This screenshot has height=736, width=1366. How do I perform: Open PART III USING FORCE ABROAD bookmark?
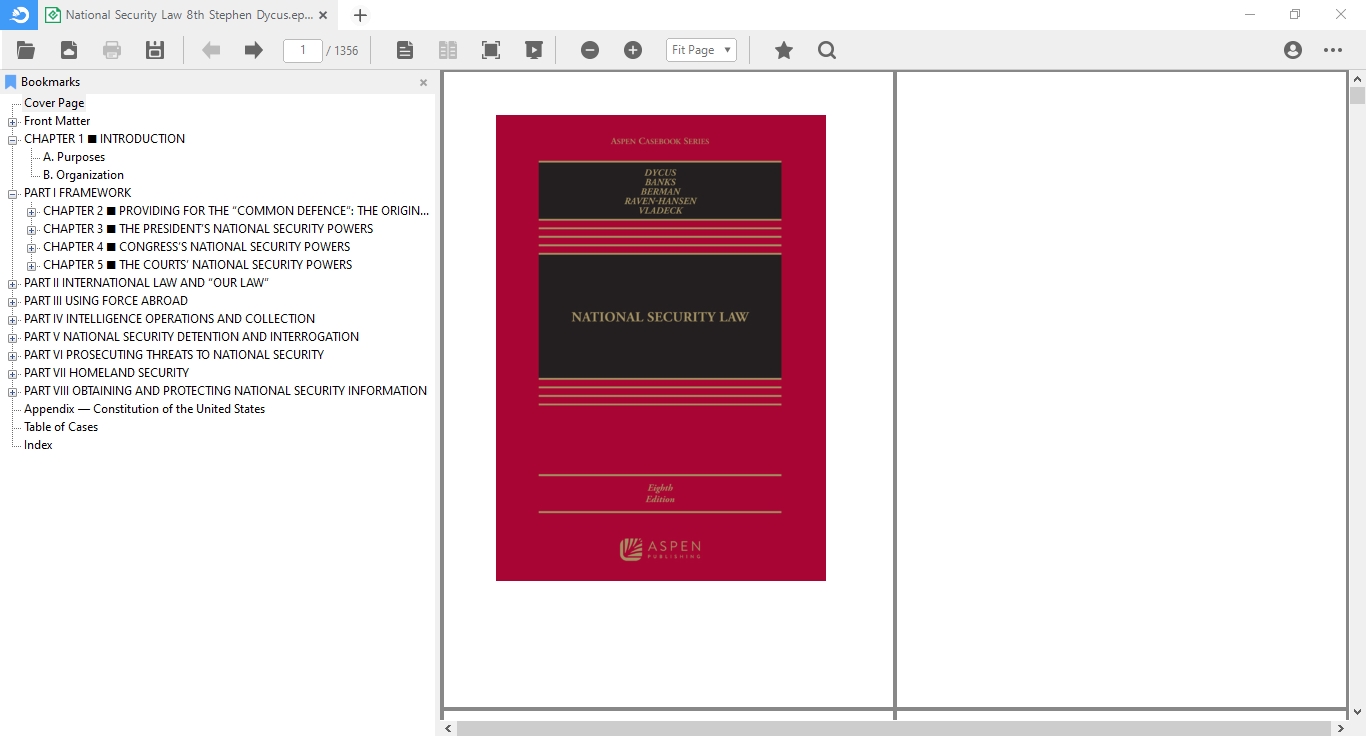coord(105,301)
